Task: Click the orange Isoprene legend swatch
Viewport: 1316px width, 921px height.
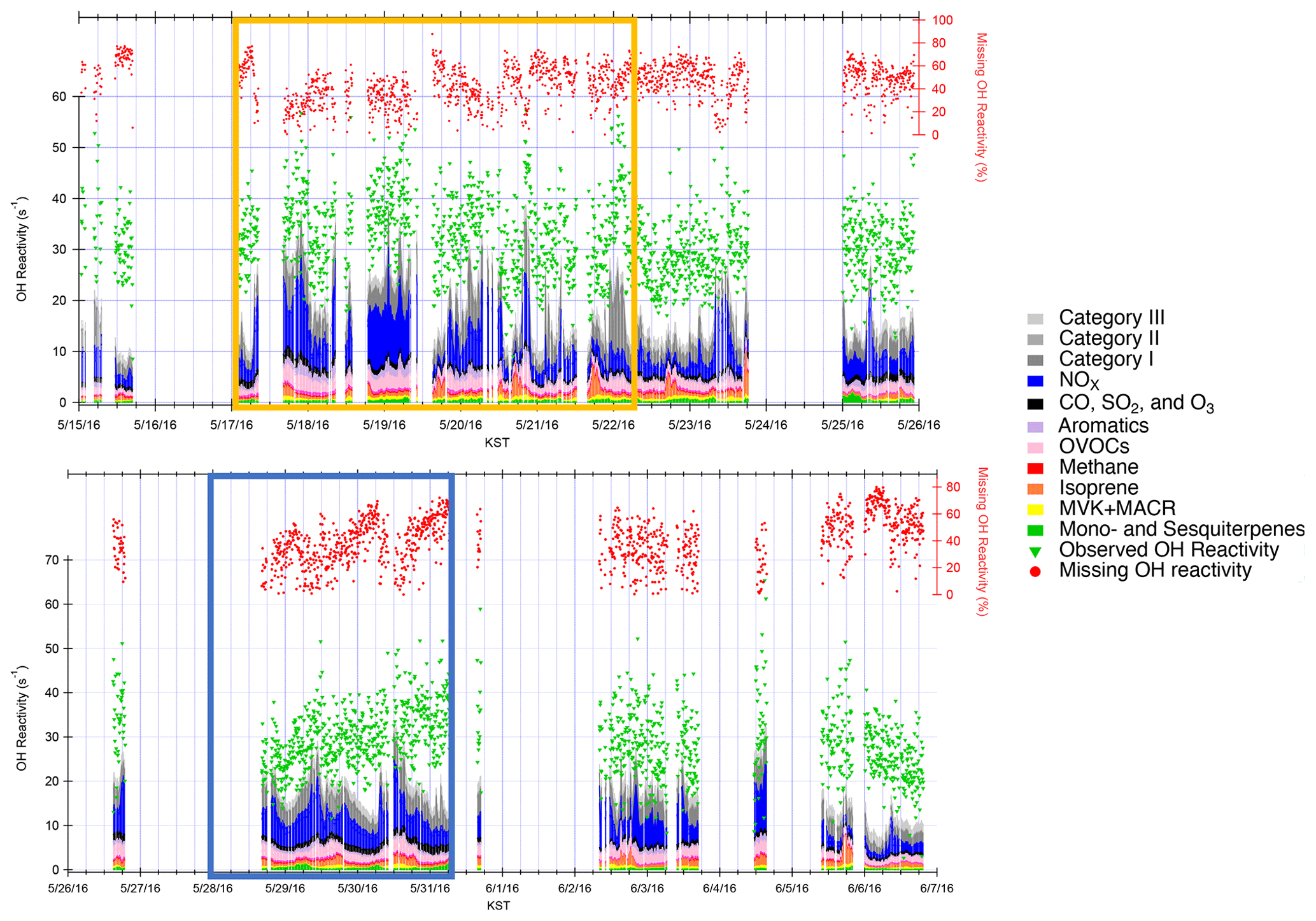Action: click(1035, 489)
